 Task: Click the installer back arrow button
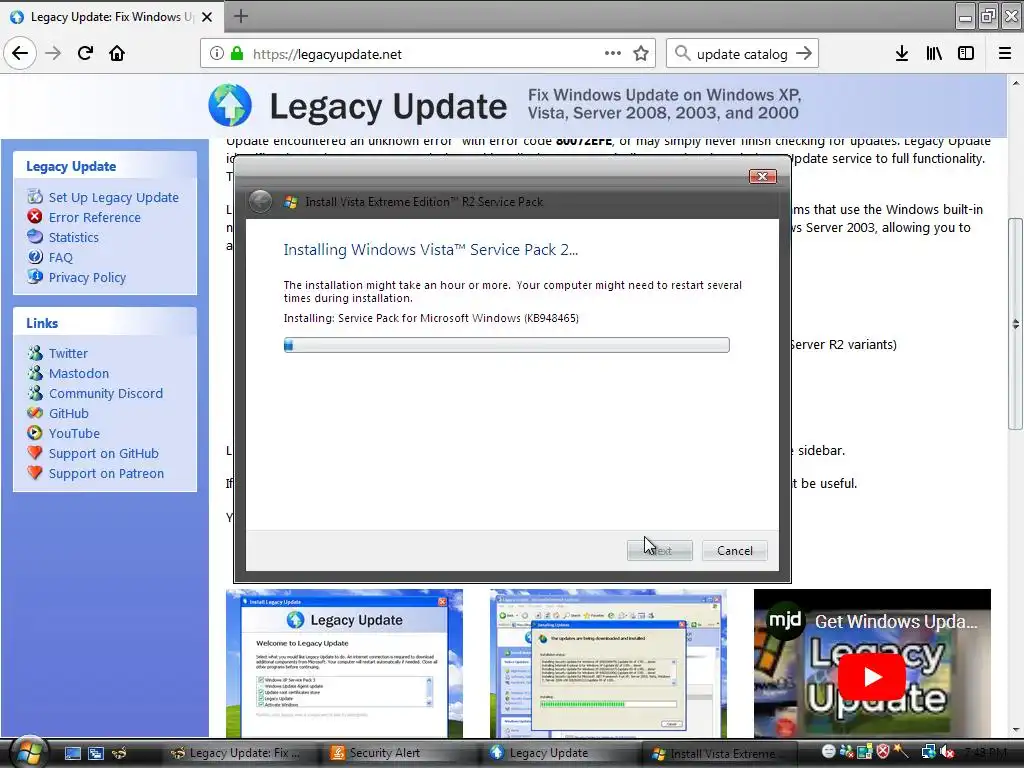click(261, 201)
